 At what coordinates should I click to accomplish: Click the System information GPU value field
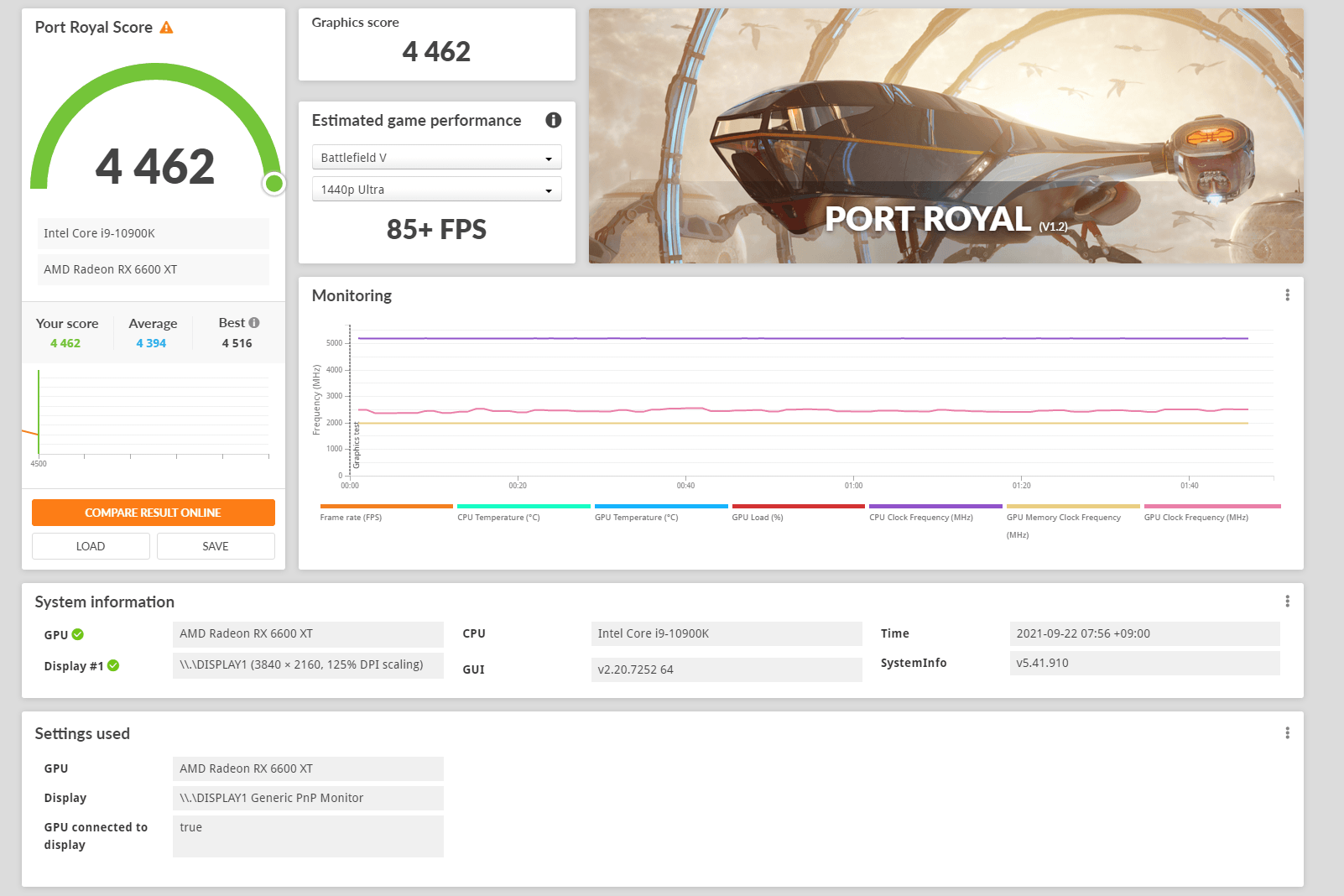click(308, 634)
